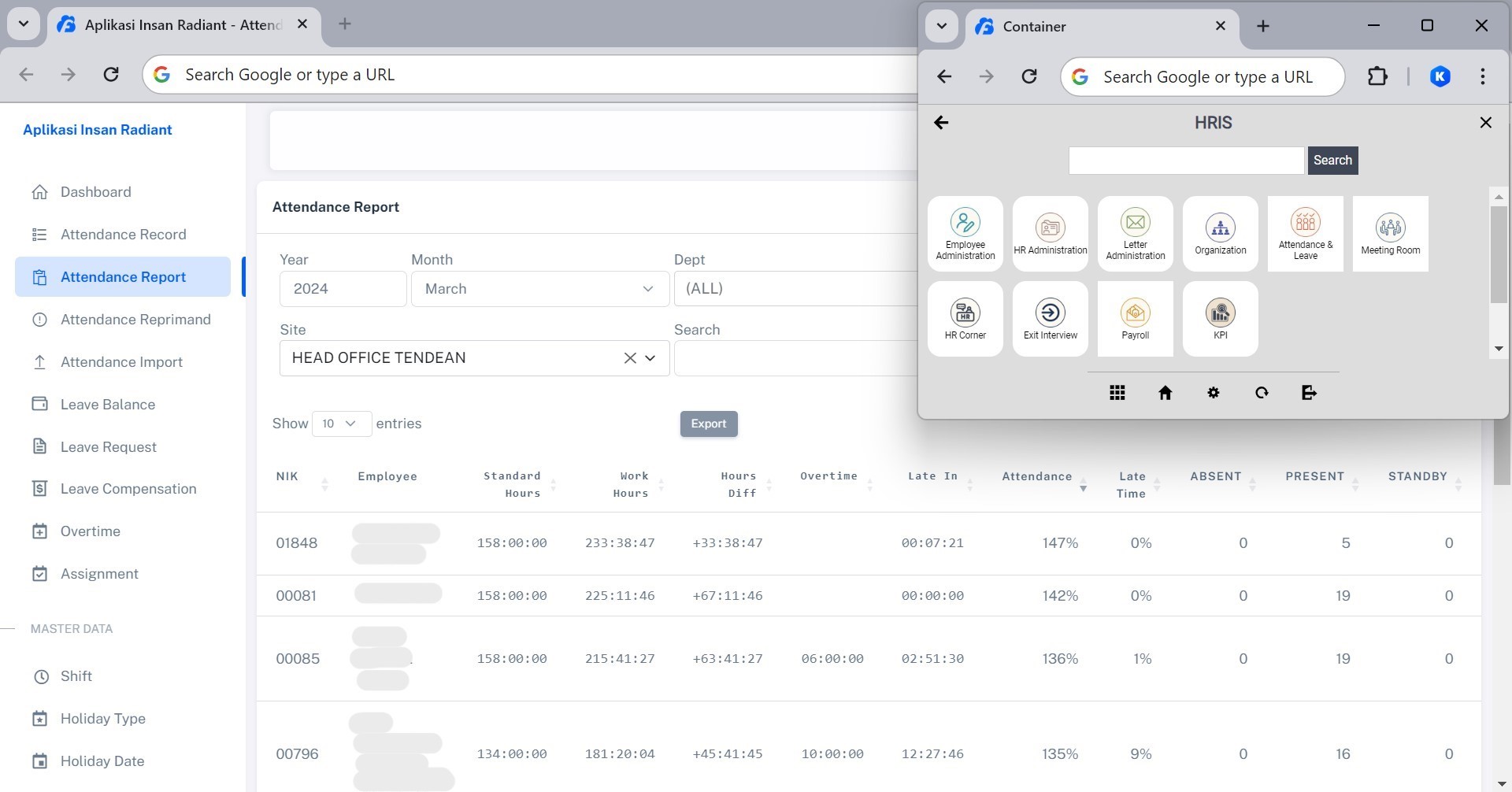
Task: Change the Show entries count dropdown
Action: pyautogui.click(x=341, y=424)
